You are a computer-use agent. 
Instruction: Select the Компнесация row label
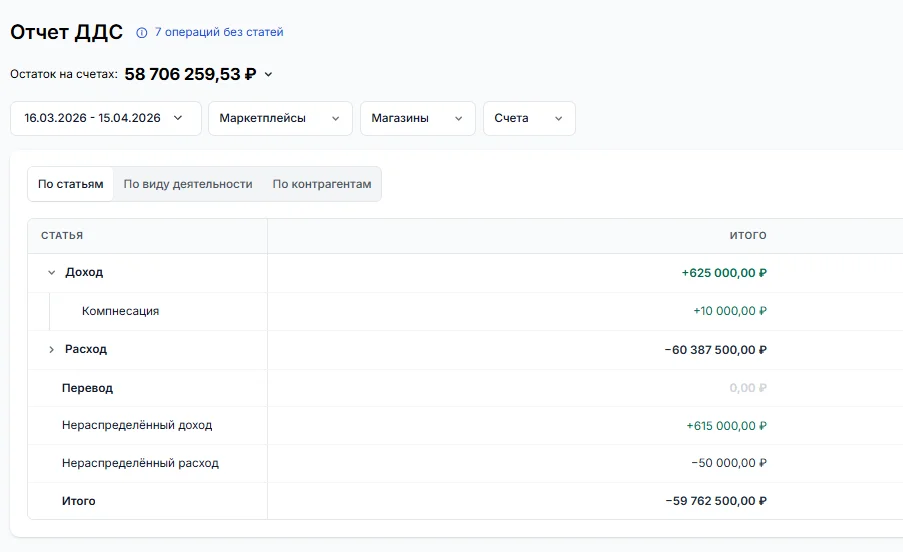(x=120, y=311)
